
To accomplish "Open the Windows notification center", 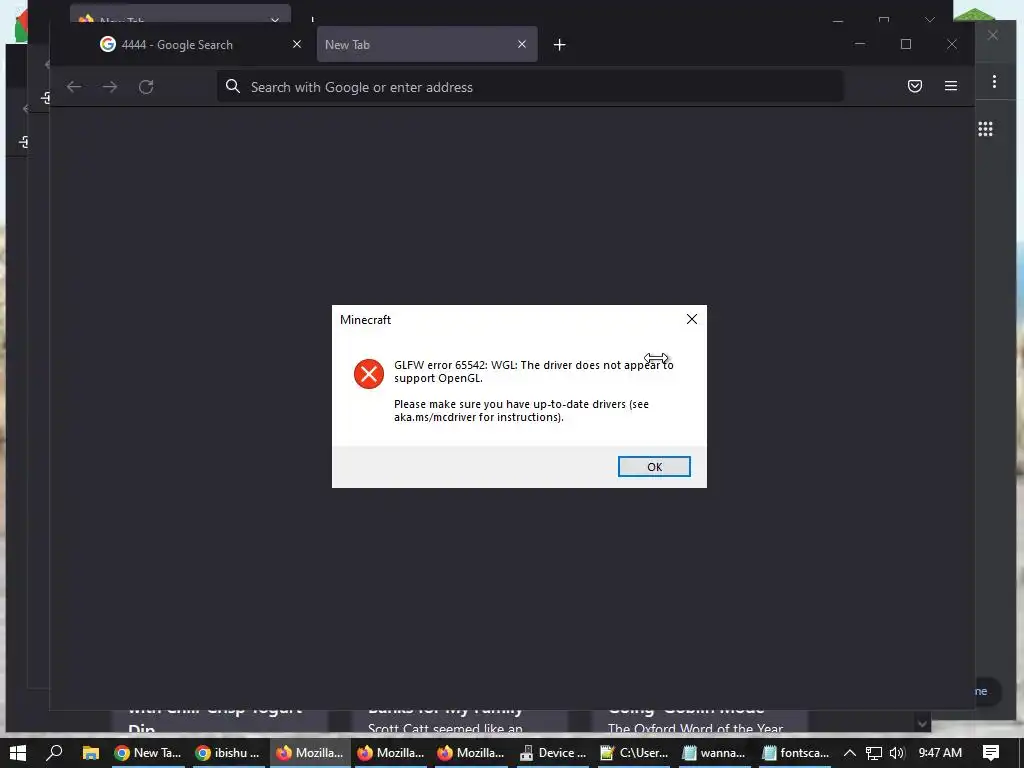I will click(991, 753).
